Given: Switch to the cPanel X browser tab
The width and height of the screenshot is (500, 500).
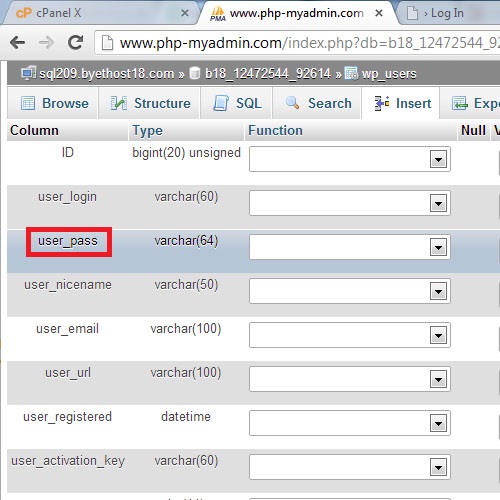Looking at the screenshot, I should click(x=100, y=13).
